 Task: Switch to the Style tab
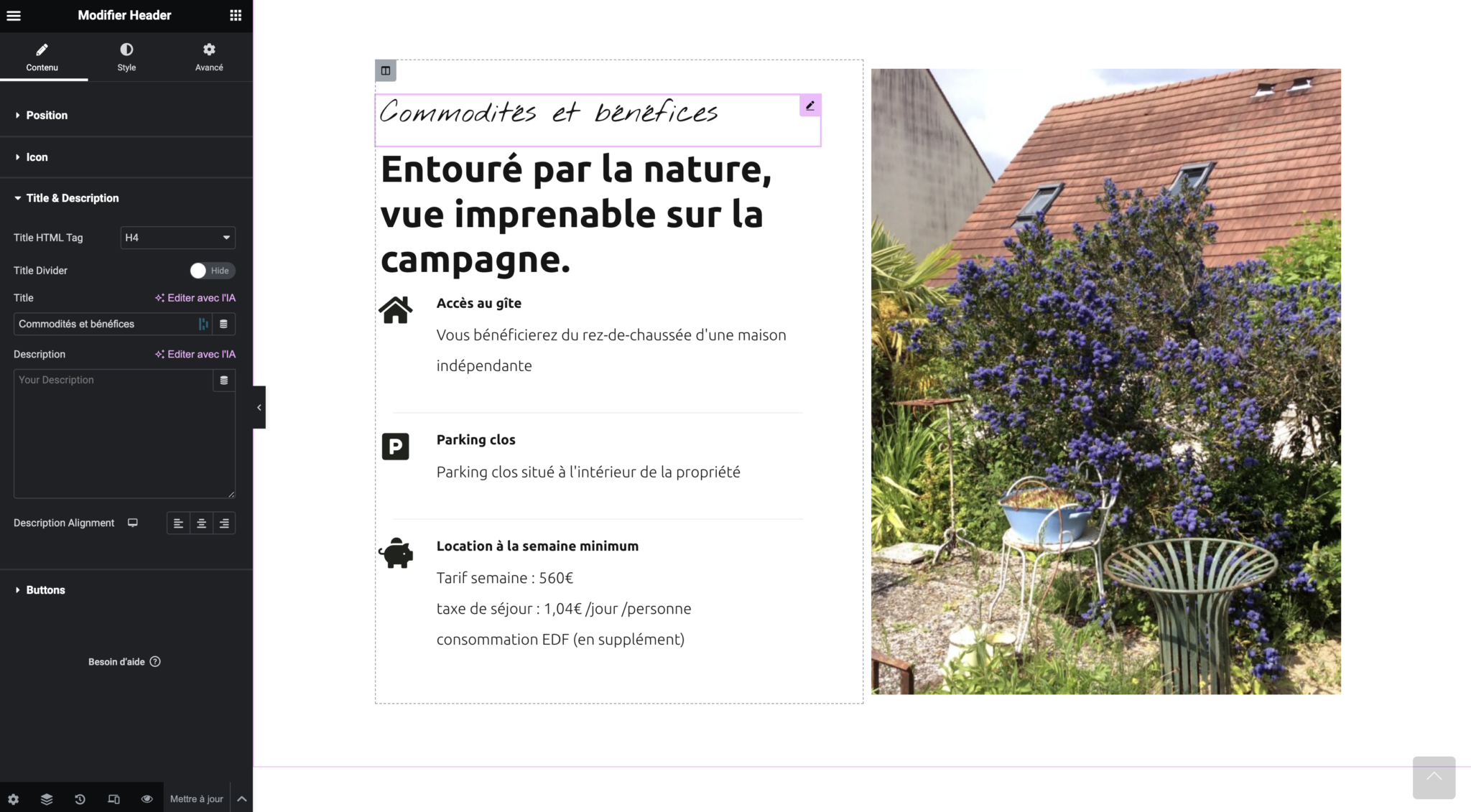(126, 57)
